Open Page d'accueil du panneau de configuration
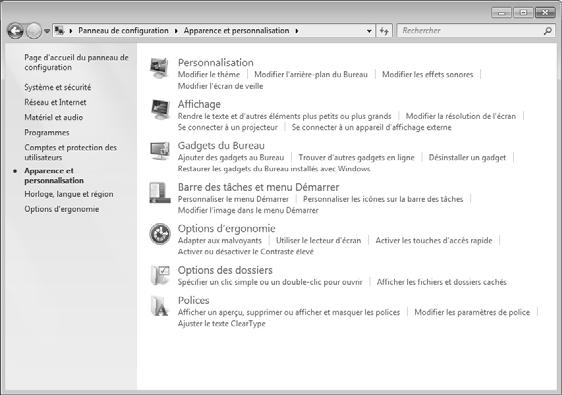 tap(76, 62)
